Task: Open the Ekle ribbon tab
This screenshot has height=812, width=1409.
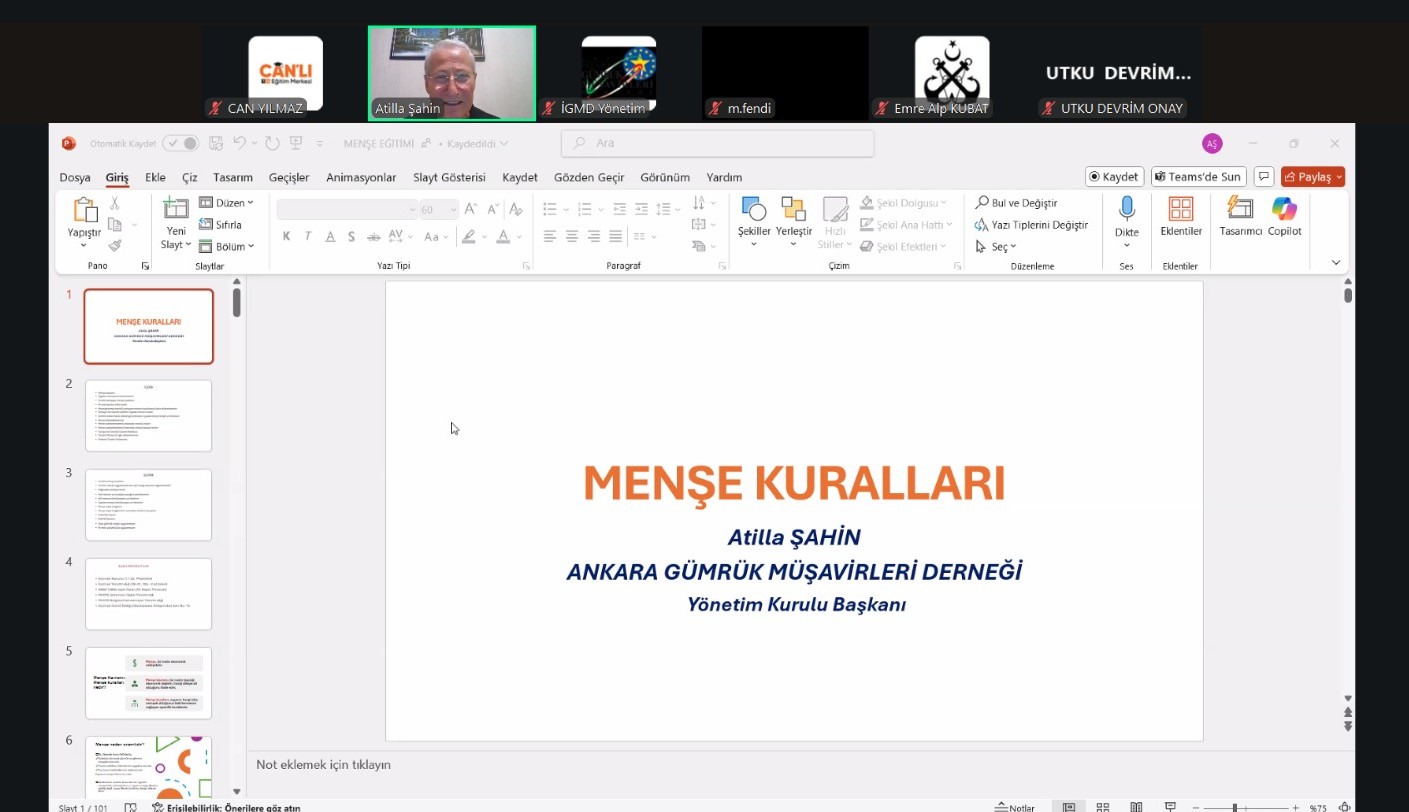Action: tap(155, 178)
